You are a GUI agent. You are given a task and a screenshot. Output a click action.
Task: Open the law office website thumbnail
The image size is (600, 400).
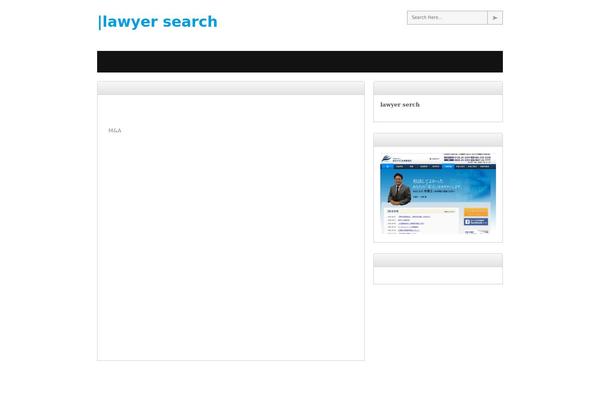click(438, 193)
